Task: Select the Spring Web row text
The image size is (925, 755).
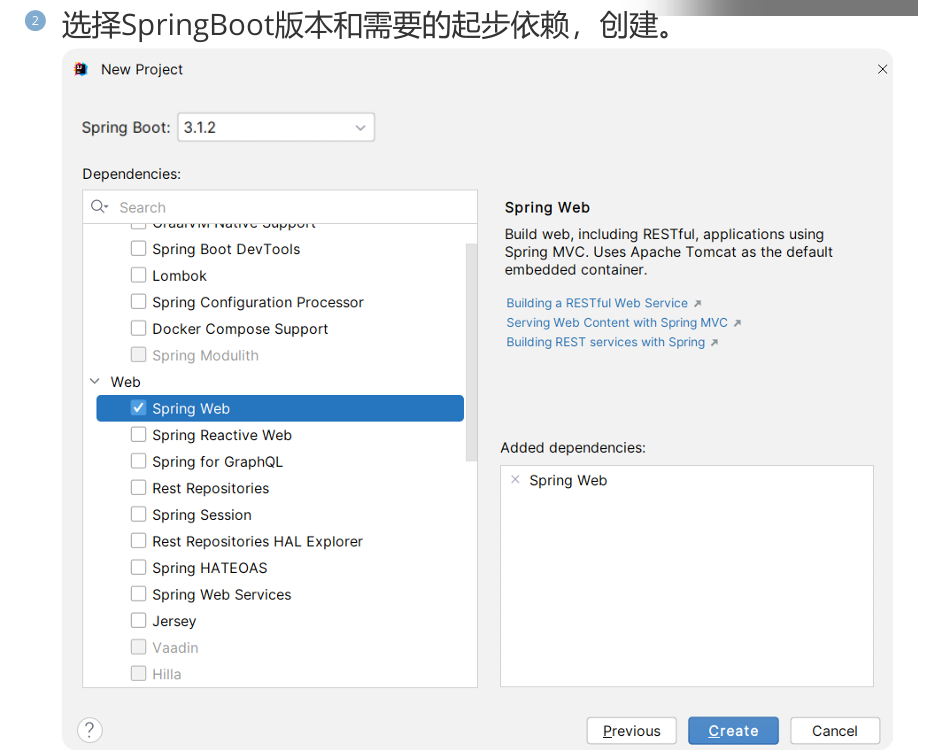Action: 191,409
